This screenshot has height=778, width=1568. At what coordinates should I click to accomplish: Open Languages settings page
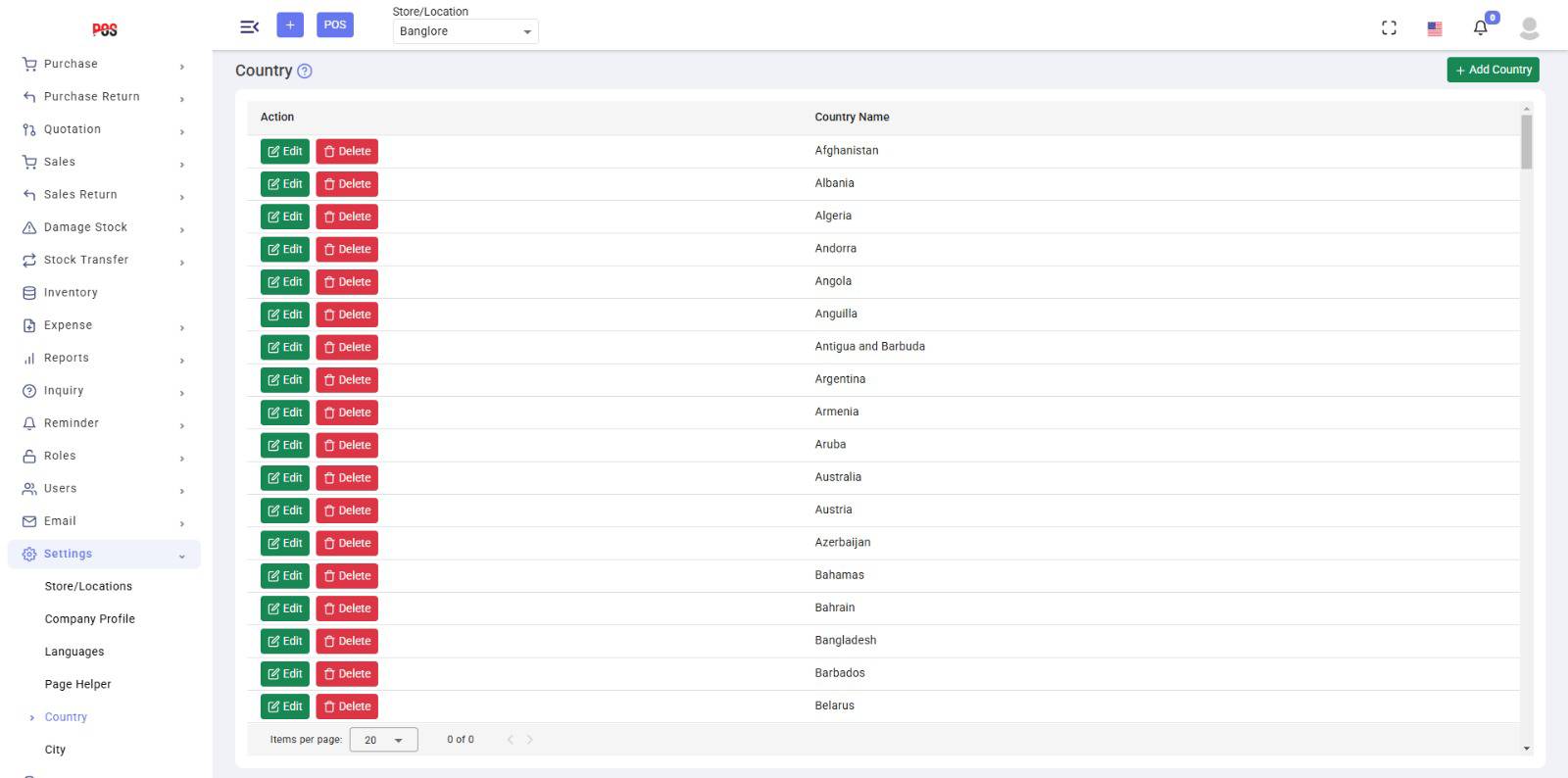[x=74, y=652]
